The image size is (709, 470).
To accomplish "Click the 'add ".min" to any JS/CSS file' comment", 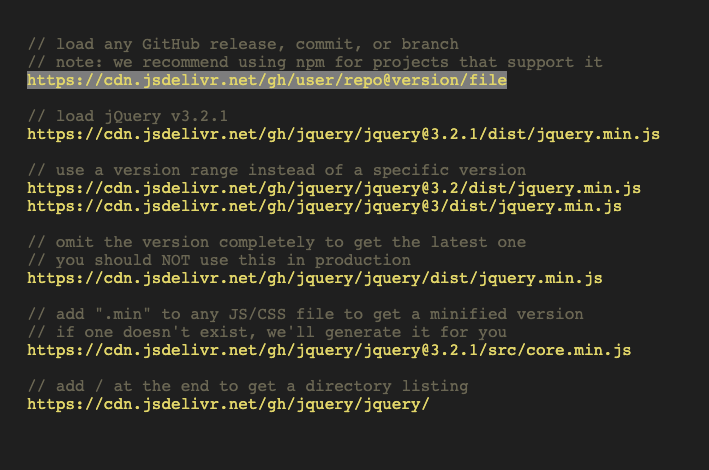I will (305, 314).
